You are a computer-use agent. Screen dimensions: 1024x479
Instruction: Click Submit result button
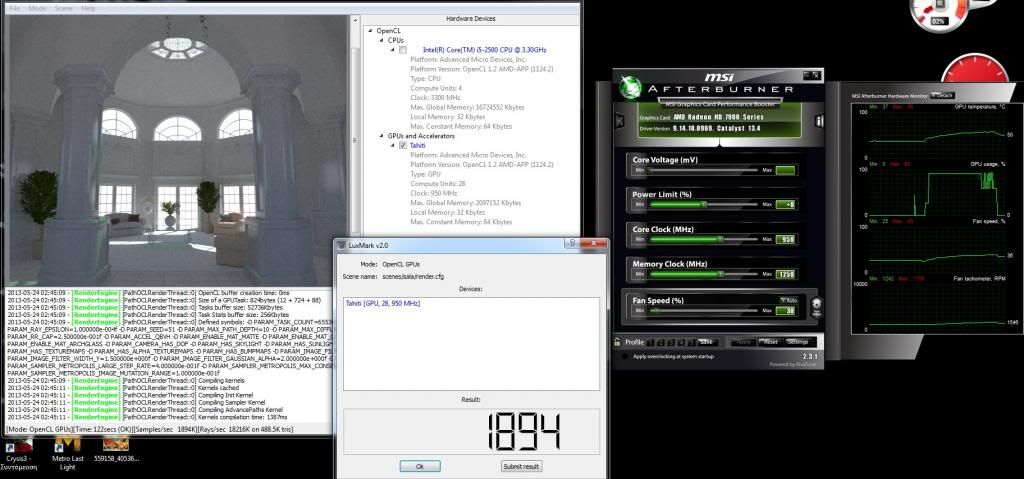pos(521,466)
